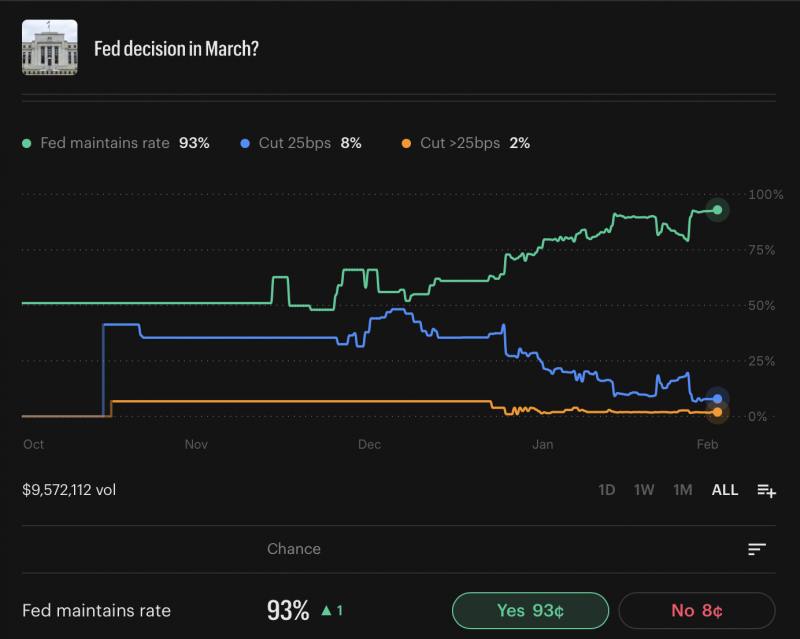Screen dimensions: 800x639
Task: Click the green Fed maintains rate legend dot
Action: pos(27,143)
